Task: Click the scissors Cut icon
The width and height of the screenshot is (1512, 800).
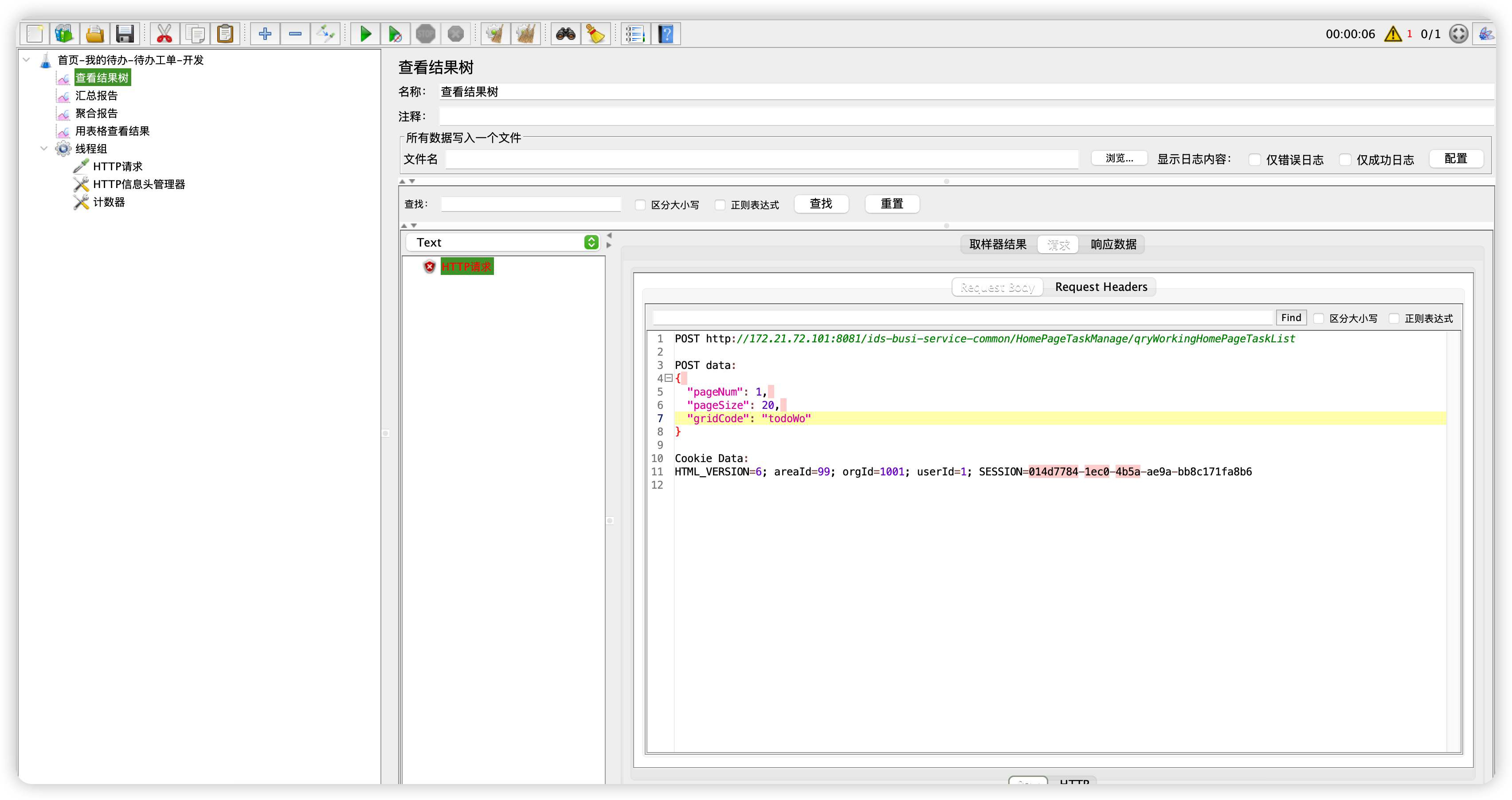Action: [165, 34]
